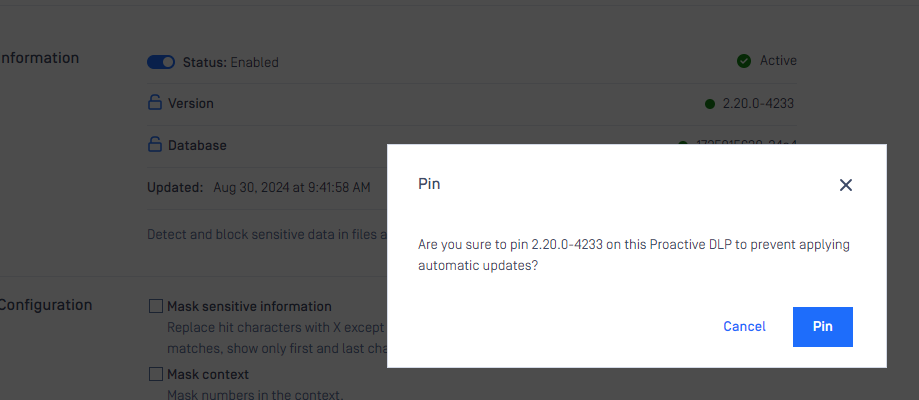Check the Mask sensitive information checkbox
This screenshot has height=400, width=919.
tap(155, 306)
